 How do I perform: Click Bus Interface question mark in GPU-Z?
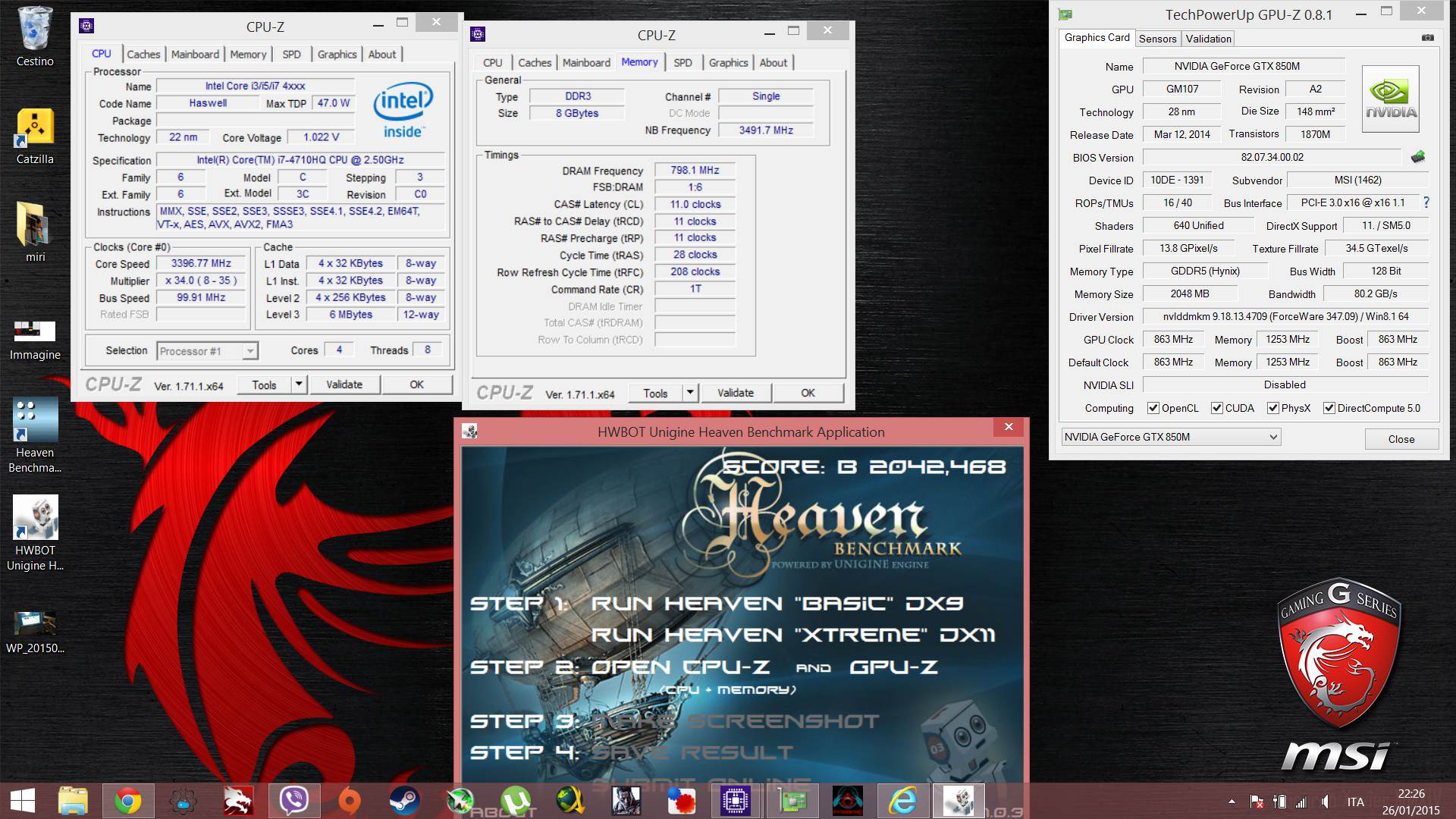tap(1426, 202)
